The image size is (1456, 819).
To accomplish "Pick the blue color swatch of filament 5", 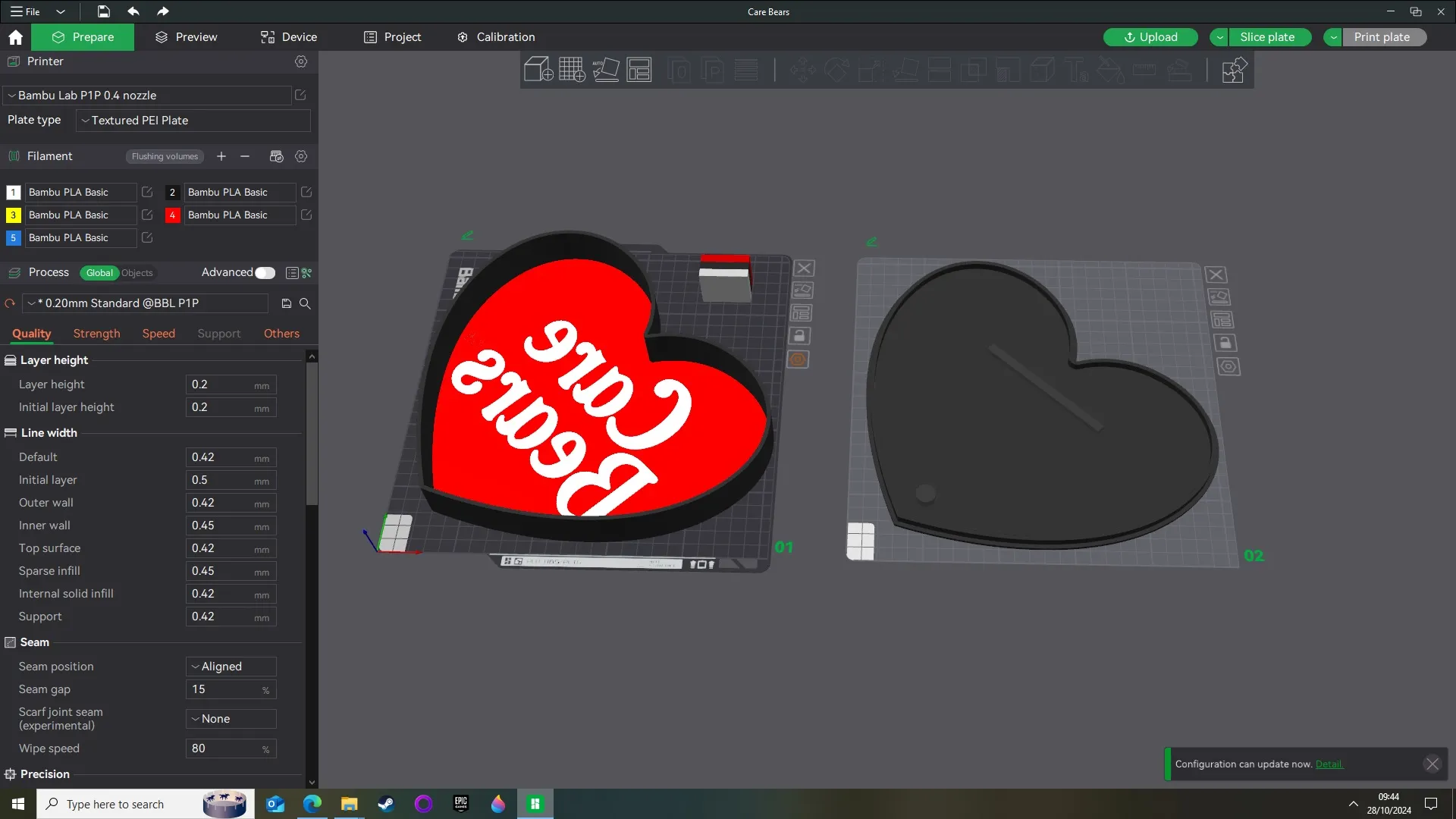I will [x=13, y=238].
